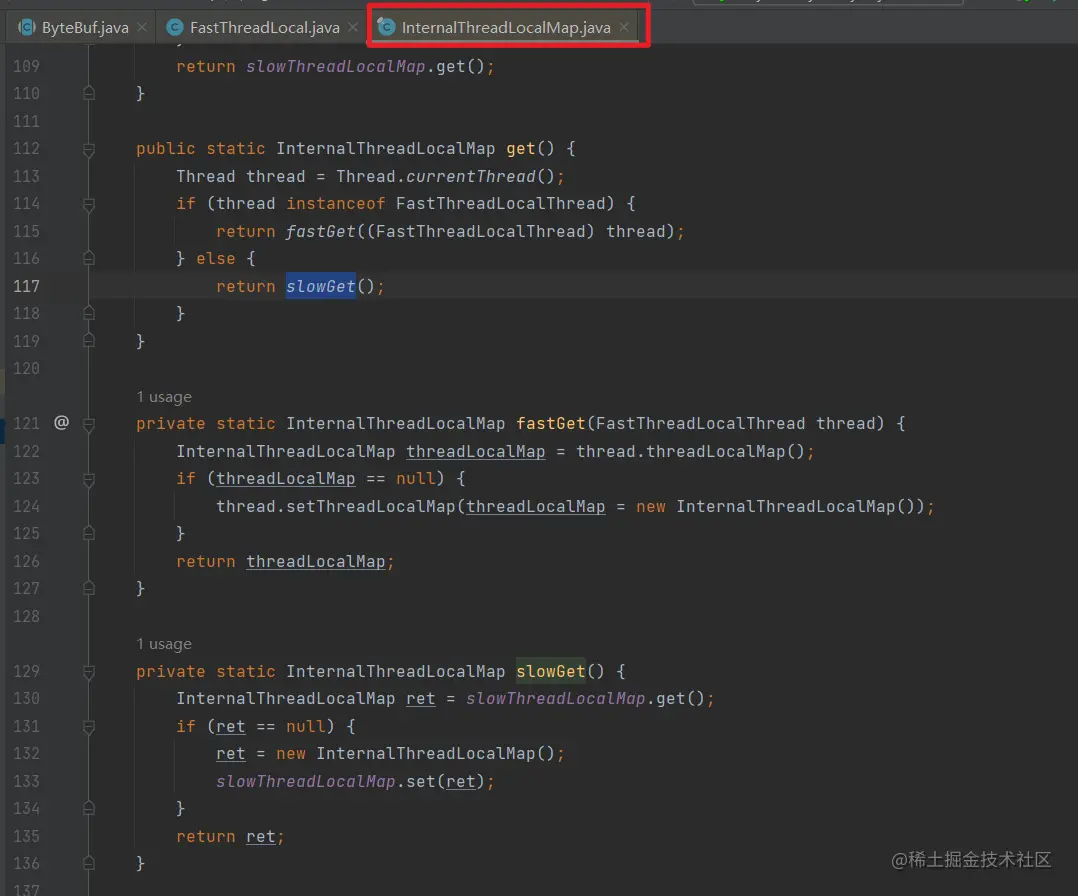Click line number 129 in the gutter
The image size is (1078, 896).
pyautogui.click(x=26, y=671)
